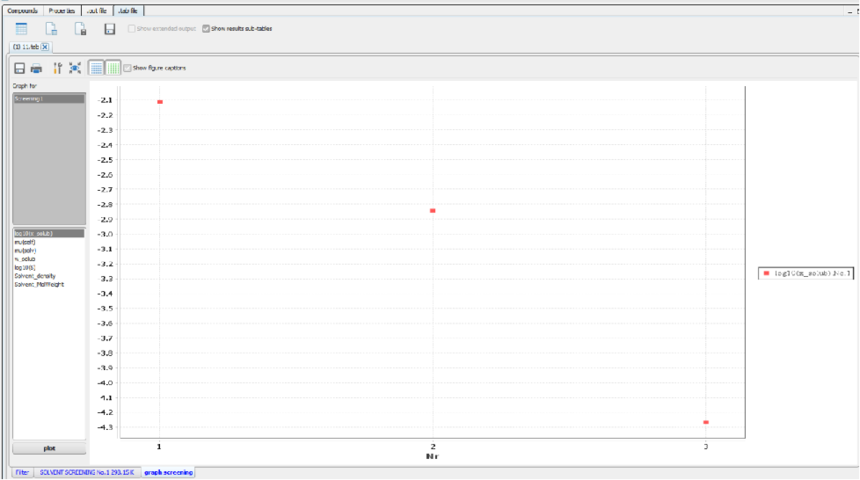The height and width of the screenshot is (480, 860).
Task: Select the graph screening bottom tab
Action: [168, 472]
